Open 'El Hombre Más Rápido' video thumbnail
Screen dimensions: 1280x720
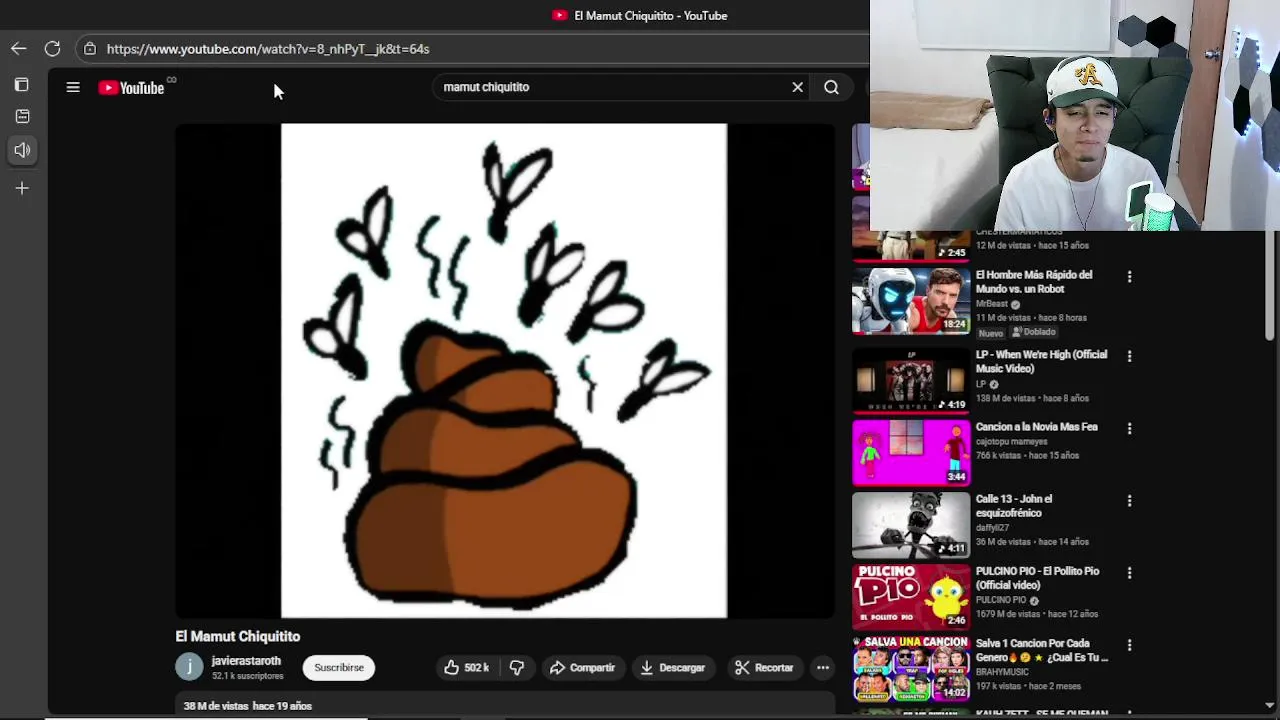pos(911,301)
